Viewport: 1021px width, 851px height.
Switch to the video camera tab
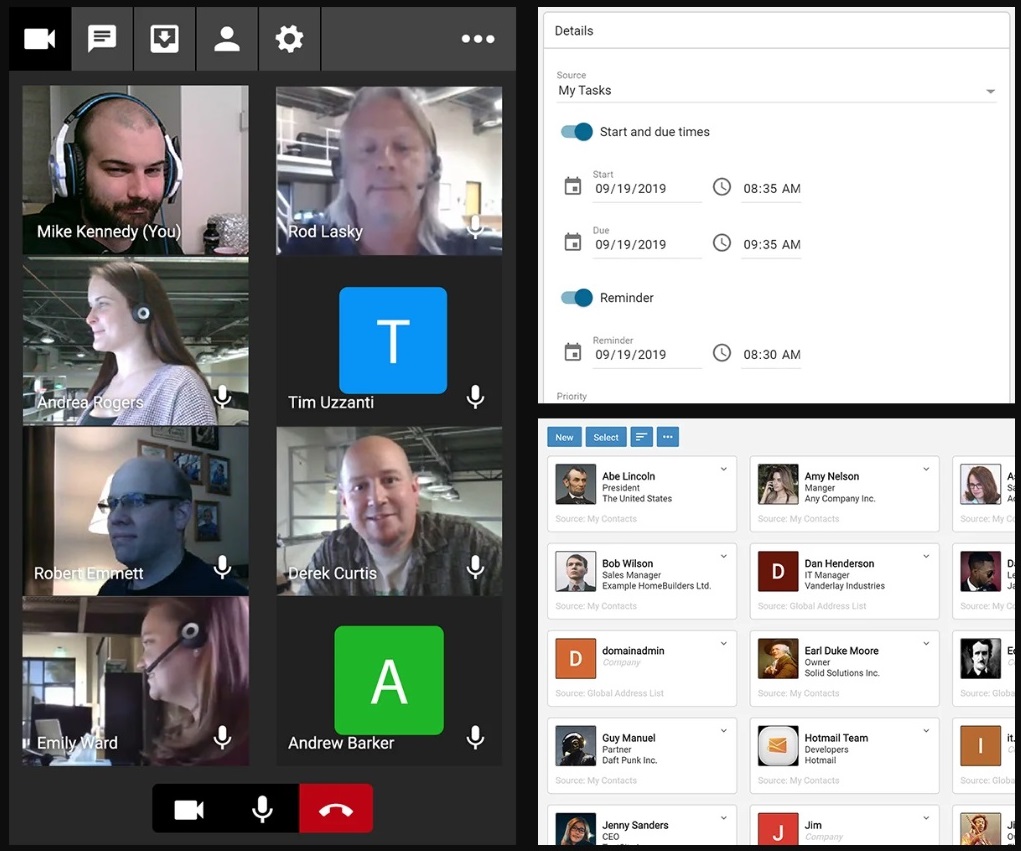tap(40, 39)
